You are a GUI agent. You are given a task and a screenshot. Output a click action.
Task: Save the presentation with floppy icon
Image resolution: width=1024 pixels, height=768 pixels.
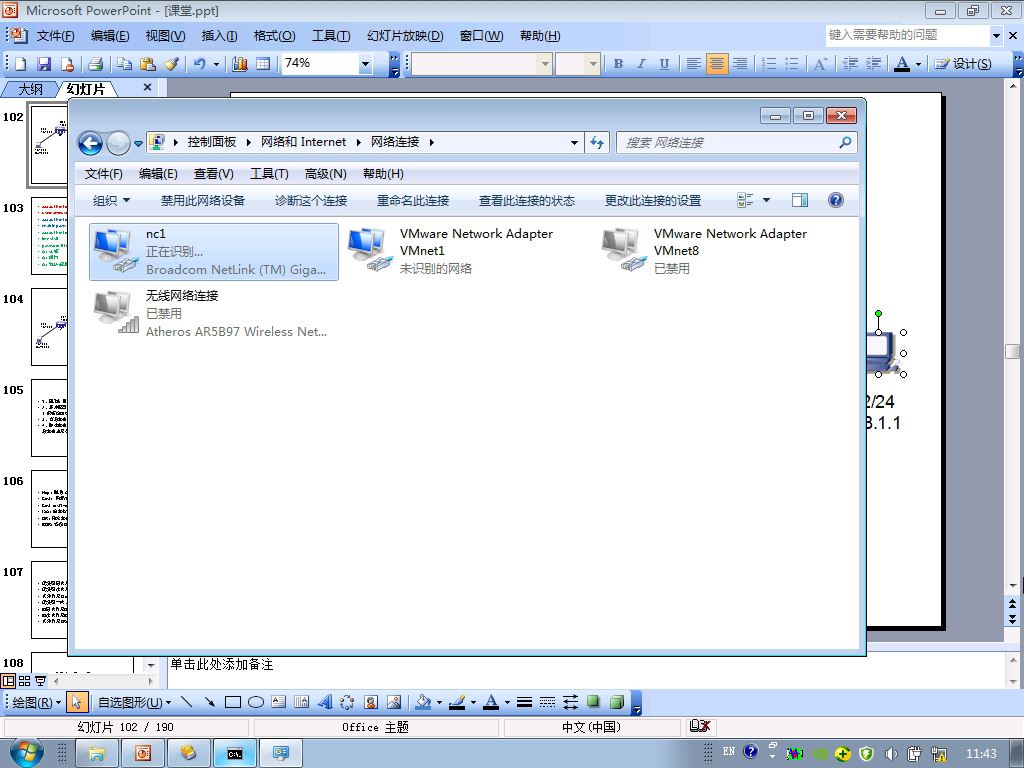pos(44,64)
